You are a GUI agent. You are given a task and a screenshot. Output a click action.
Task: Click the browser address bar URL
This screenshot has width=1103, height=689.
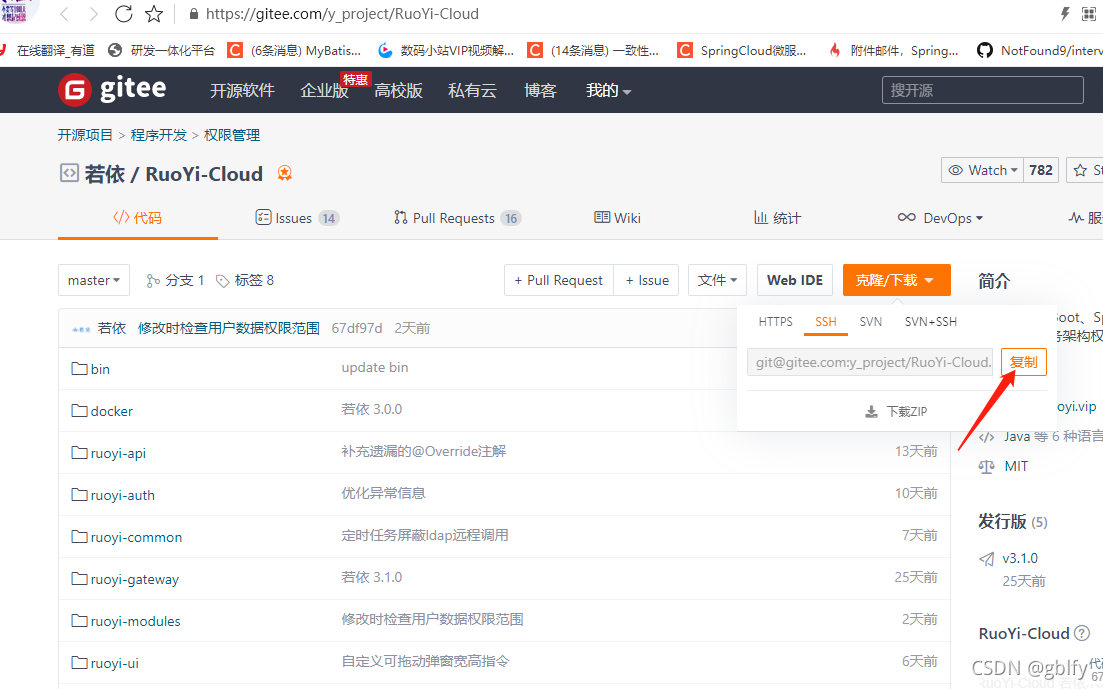343,14
